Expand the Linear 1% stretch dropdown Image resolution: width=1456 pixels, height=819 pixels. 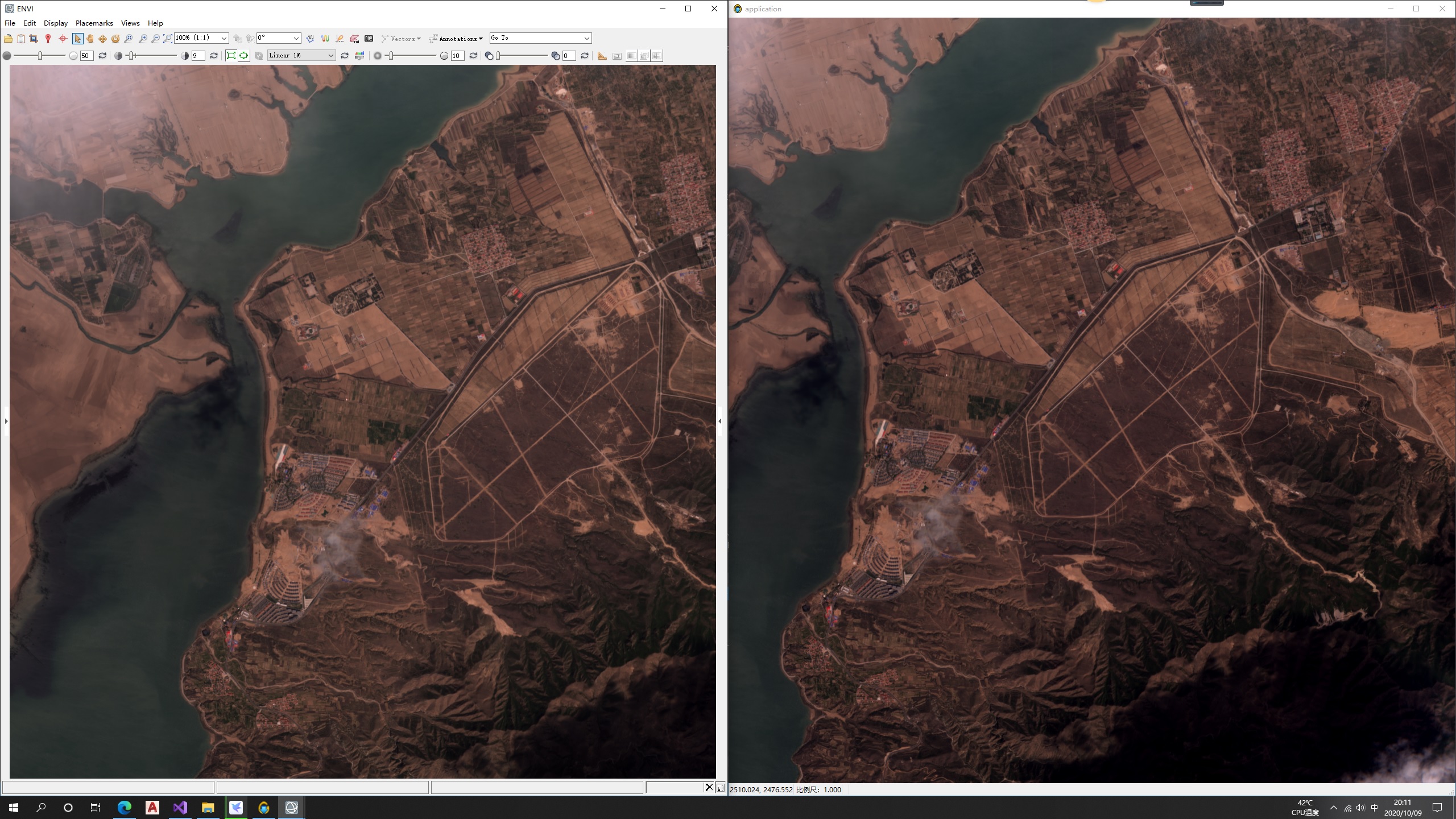[330, 55]
